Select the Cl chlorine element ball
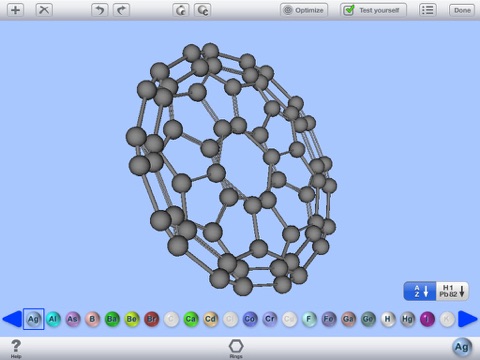This screenshot has width=480, height=360. [x=230, y=319]
